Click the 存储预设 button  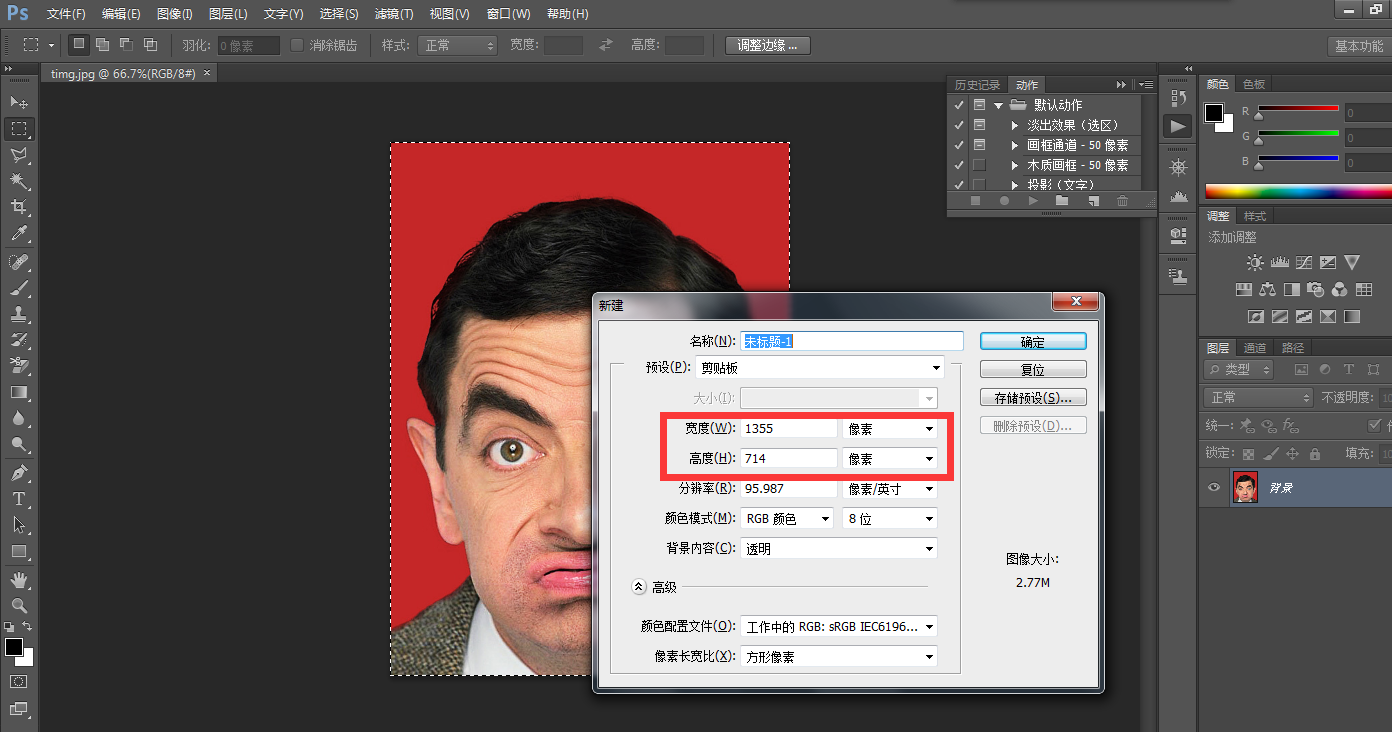pyautogui.click(x=1032, y=398)
